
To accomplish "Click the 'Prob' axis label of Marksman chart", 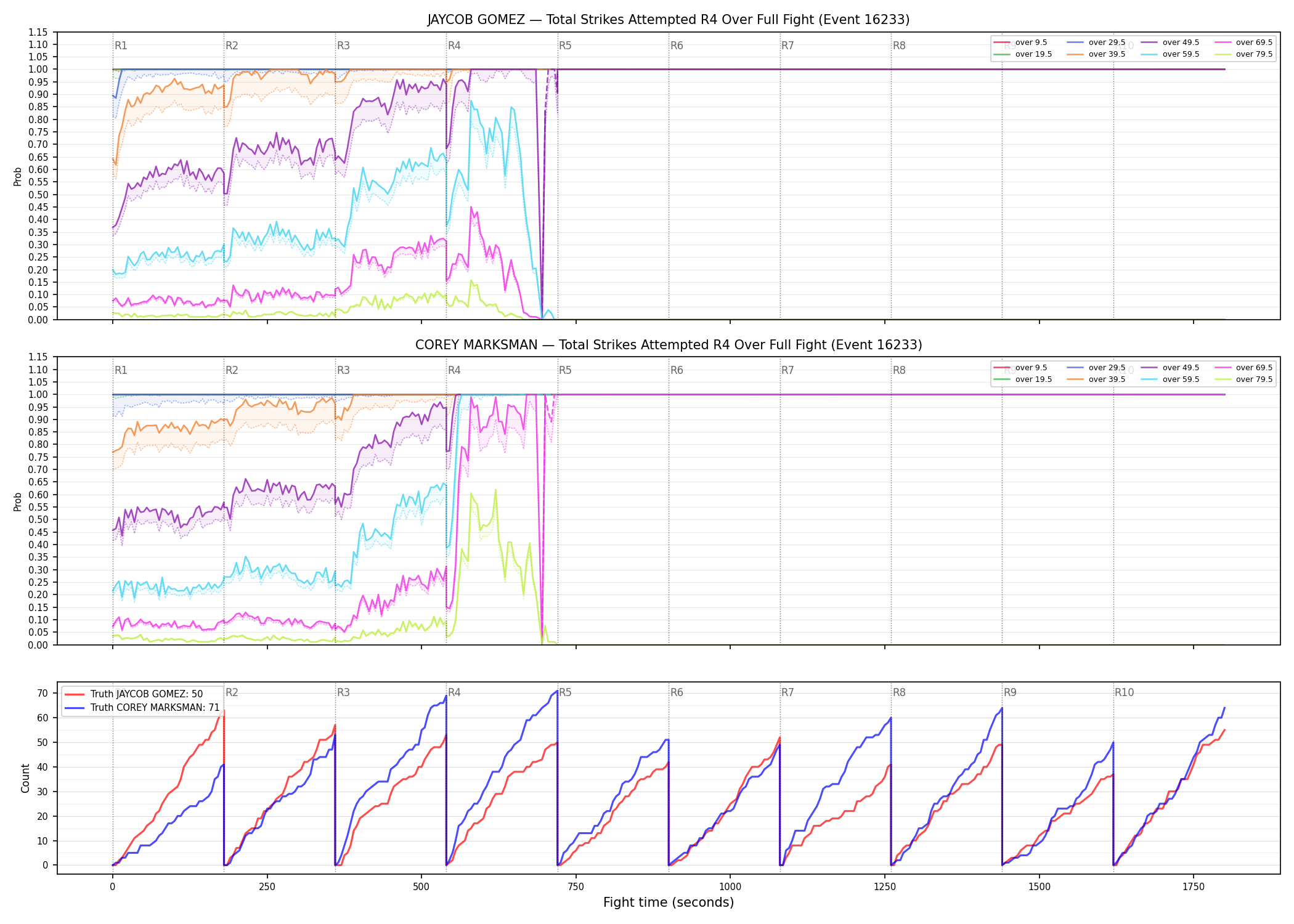I will tap(18, 501).
